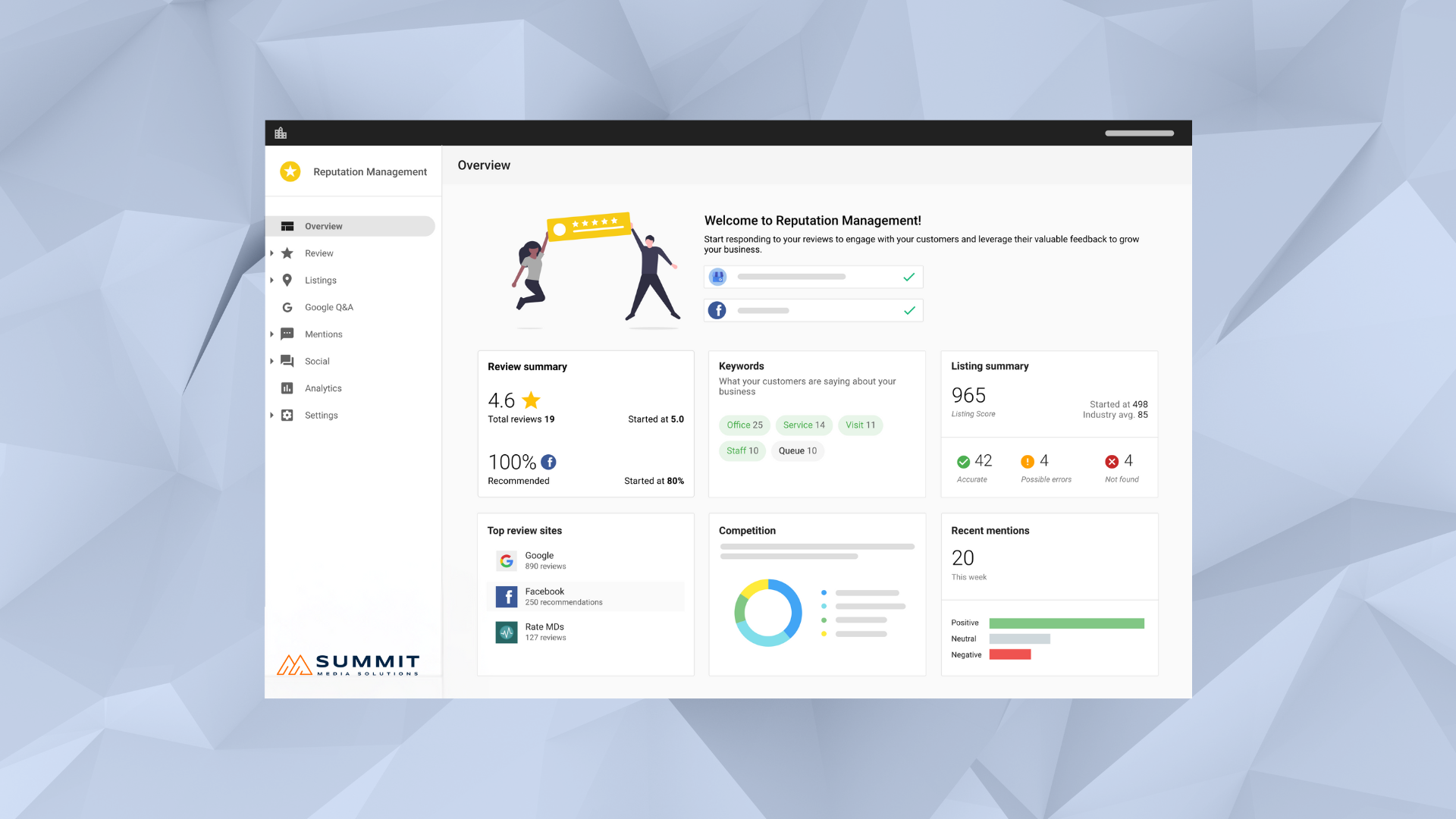Click the Facebook connected checkmark
The image size is (1456, 819).
coord(909,310)
